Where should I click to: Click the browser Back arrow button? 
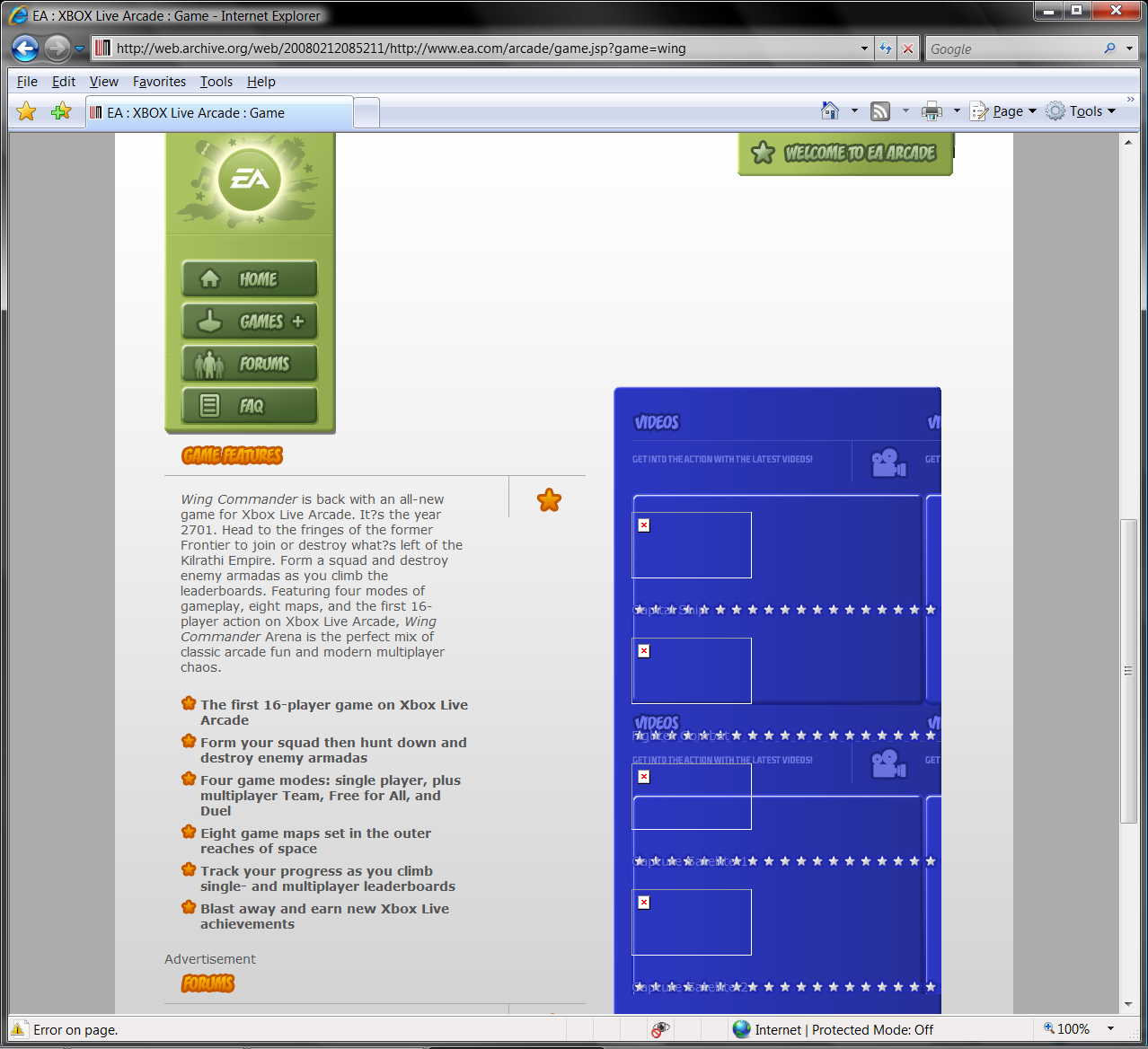25,48
